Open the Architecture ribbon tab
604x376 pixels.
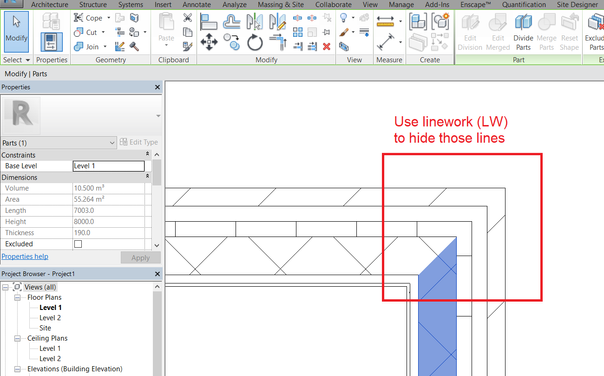(x=50, y=5)
